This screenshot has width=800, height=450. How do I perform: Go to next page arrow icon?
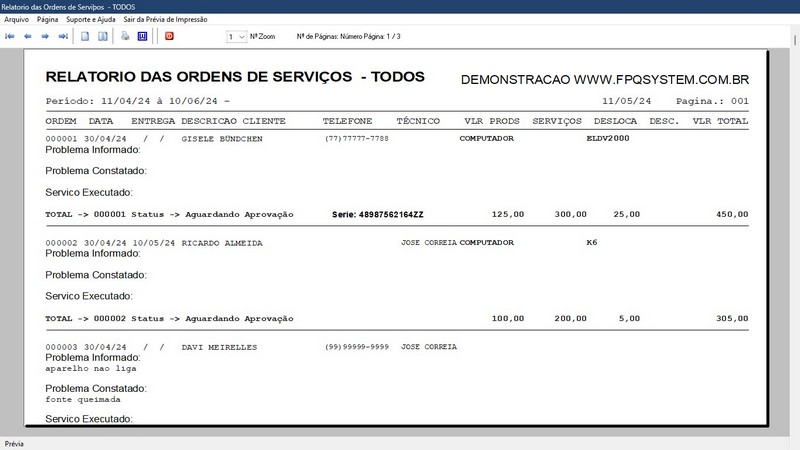(x=45, y=36)
